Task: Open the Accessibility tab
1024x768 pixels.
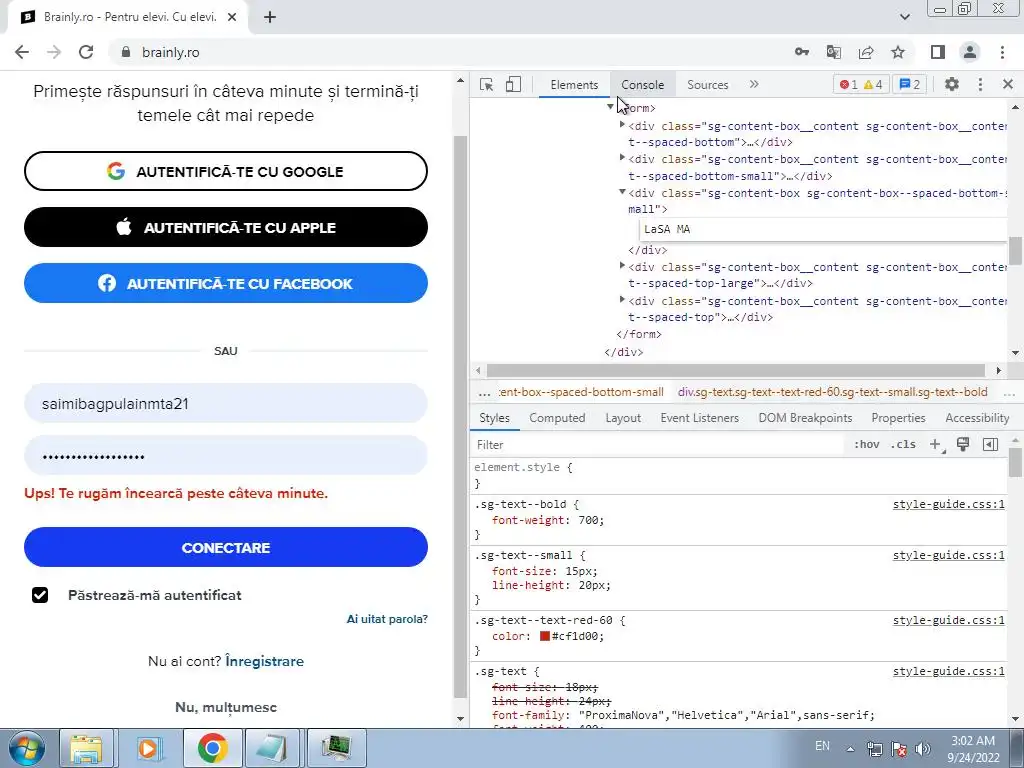Action: click(x=977, y=418)
